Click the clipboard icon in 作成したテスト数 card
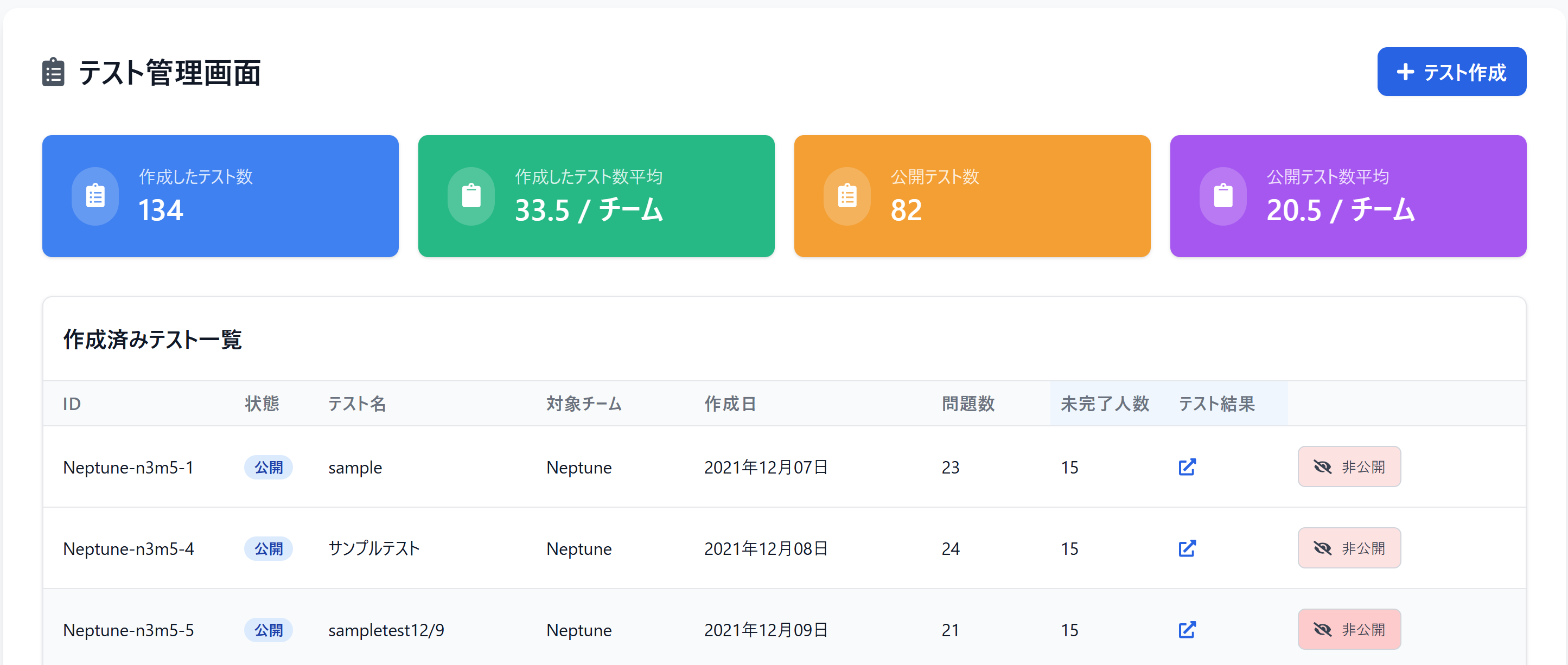This screenshot has width=1568, height=665. coord(95,196)
